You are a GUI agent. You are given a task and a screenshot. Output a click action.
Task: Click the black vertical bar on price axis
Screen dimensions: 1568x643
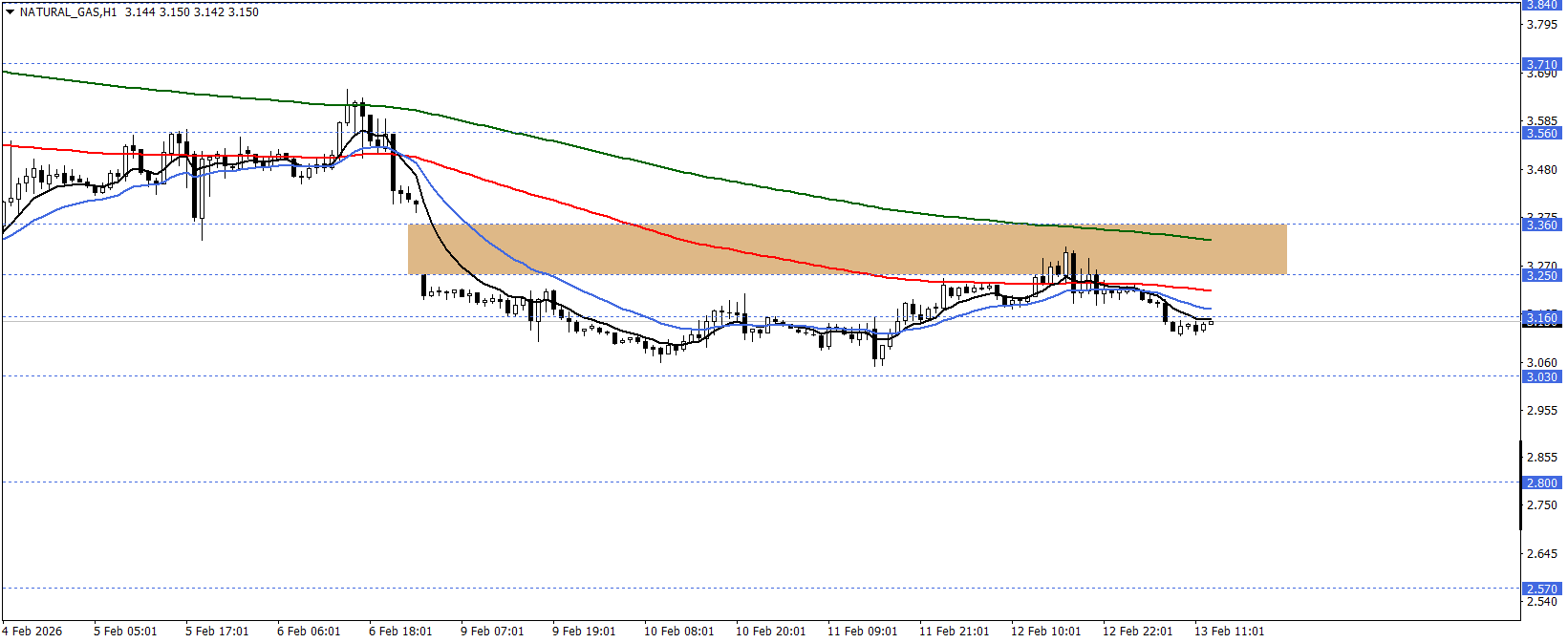(x=1520, y=485)
